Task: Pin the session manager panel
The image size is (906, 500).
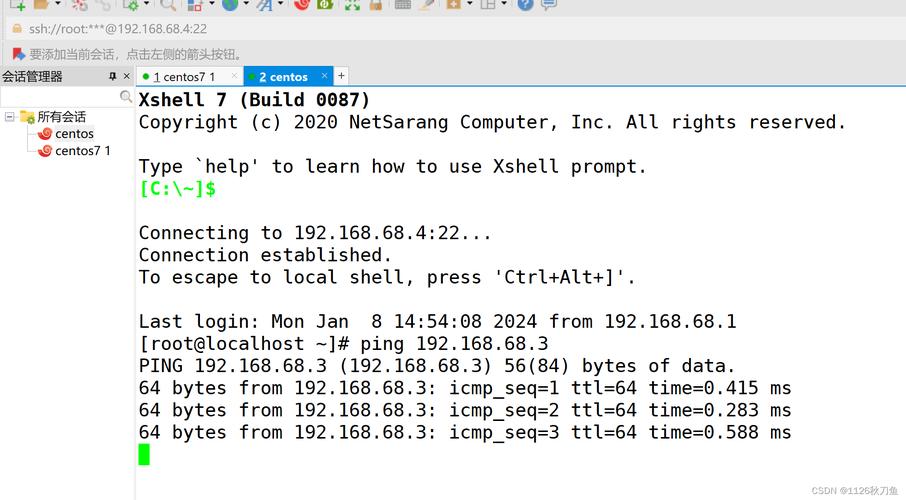Action: [x=113, y=76]
